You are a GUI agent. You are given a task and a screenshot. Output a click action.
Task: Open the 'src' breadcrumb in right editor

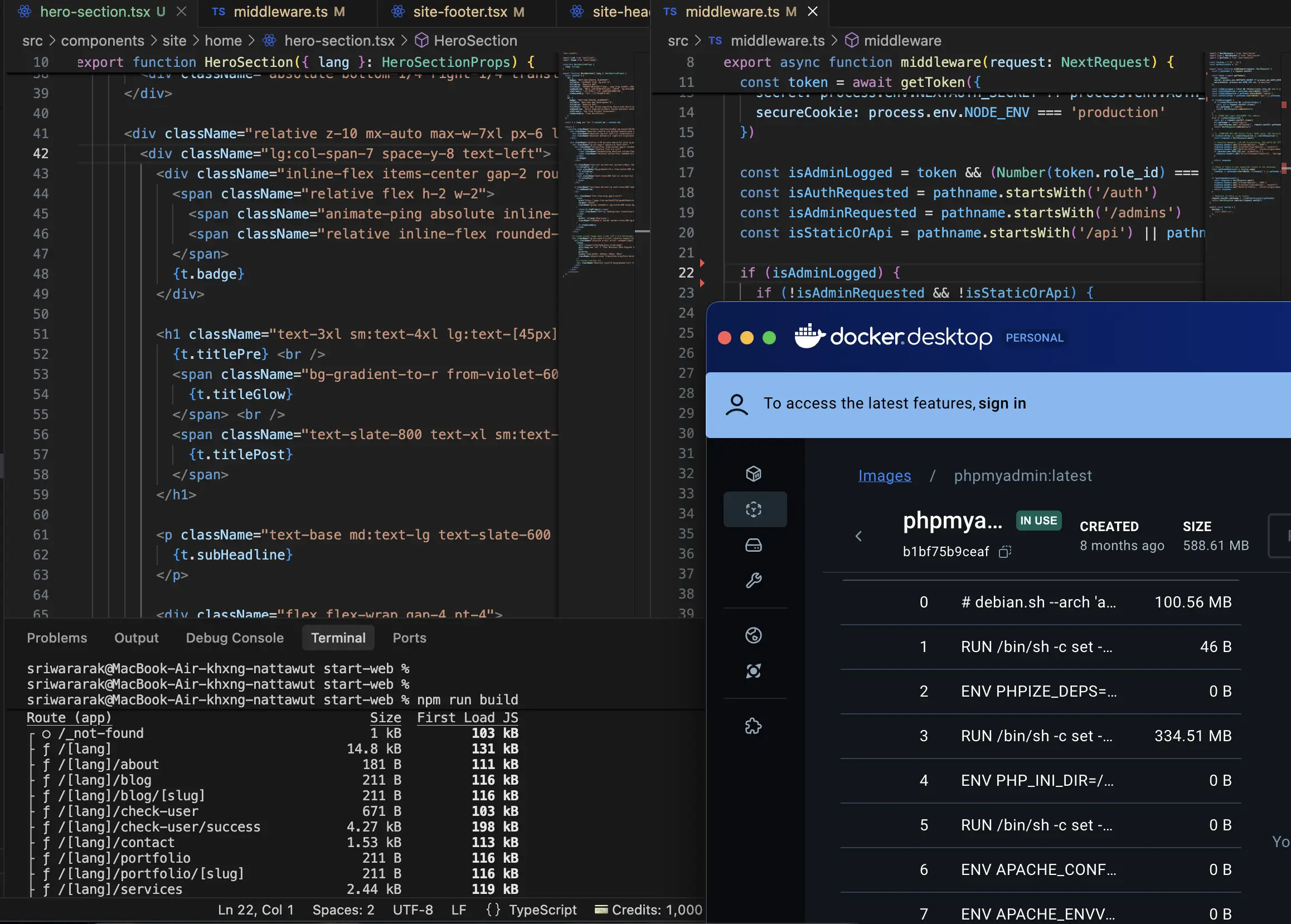(678, 40)
